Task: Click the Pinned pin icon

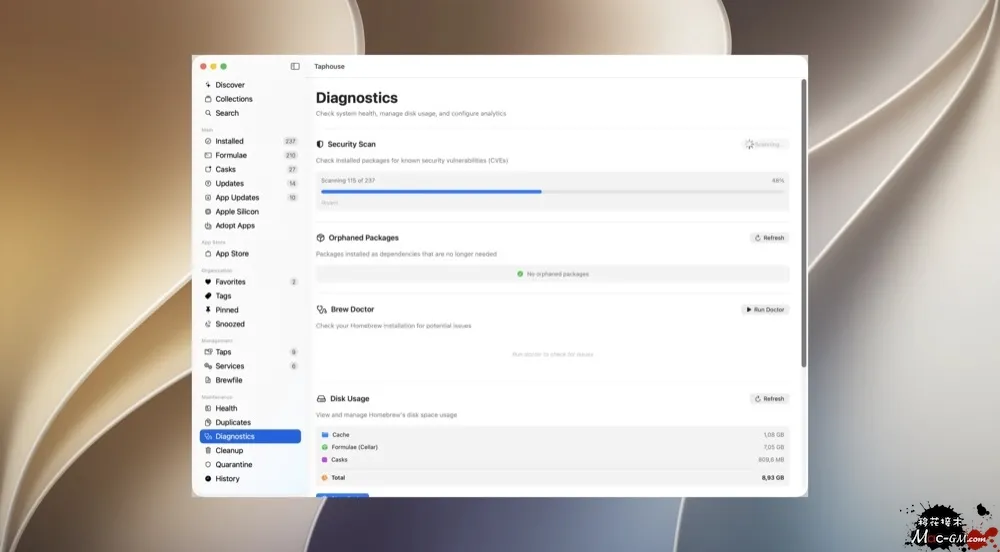Action: (x=208, y=309)
